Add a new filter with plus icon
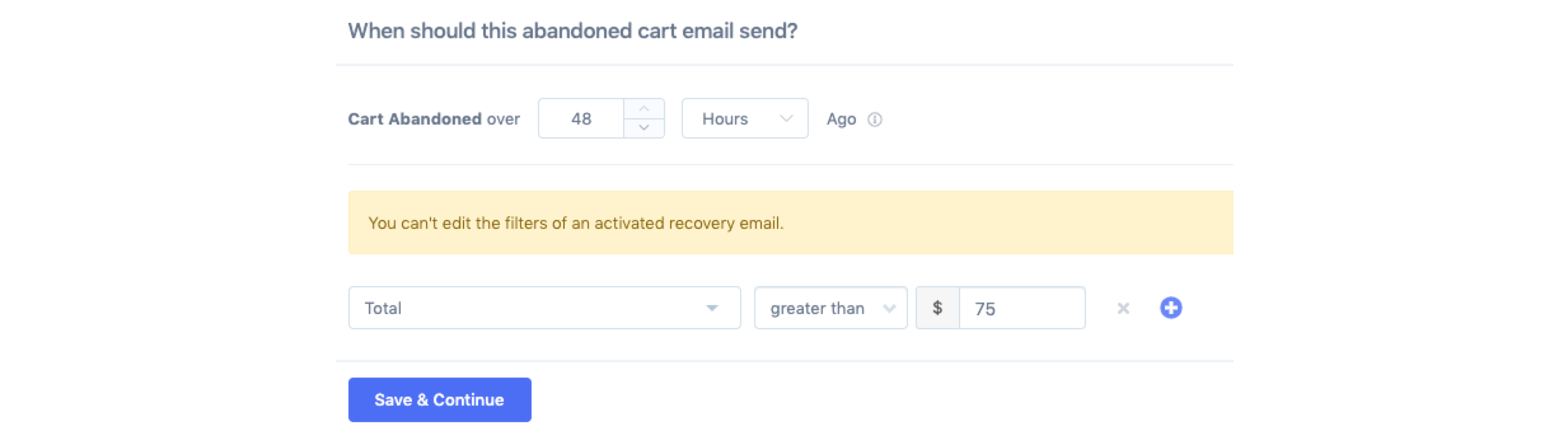The height and width of the screenshot is (431, 1568). (1171, 308)
